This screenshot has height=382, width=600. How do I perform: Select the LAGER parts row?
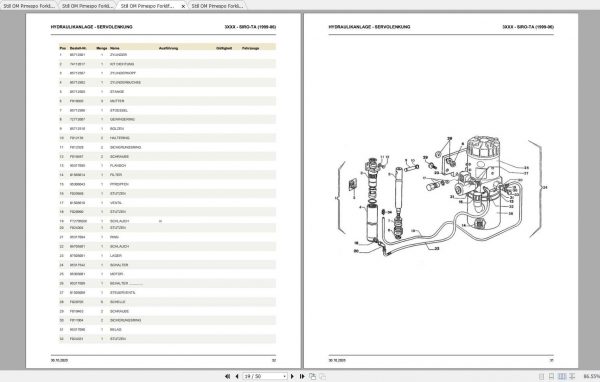pyautogui.click(x=167, y=256)
